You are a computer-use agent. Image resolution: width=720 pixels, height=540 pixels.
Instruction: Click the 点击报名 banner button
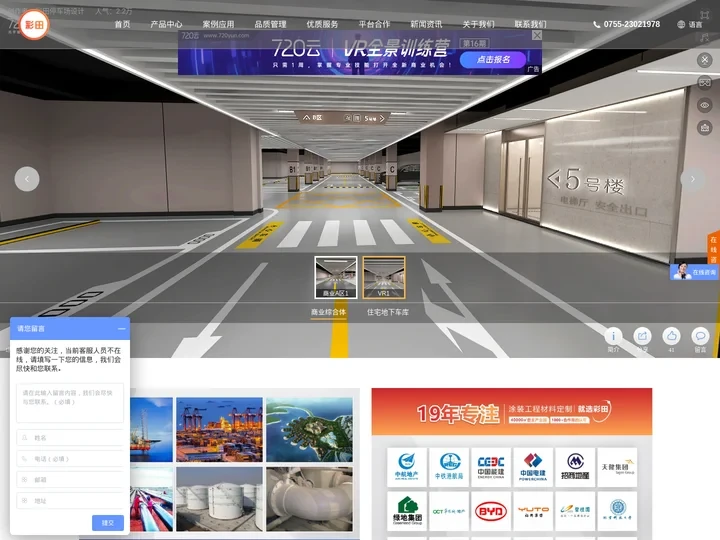(x=493, y=60)
